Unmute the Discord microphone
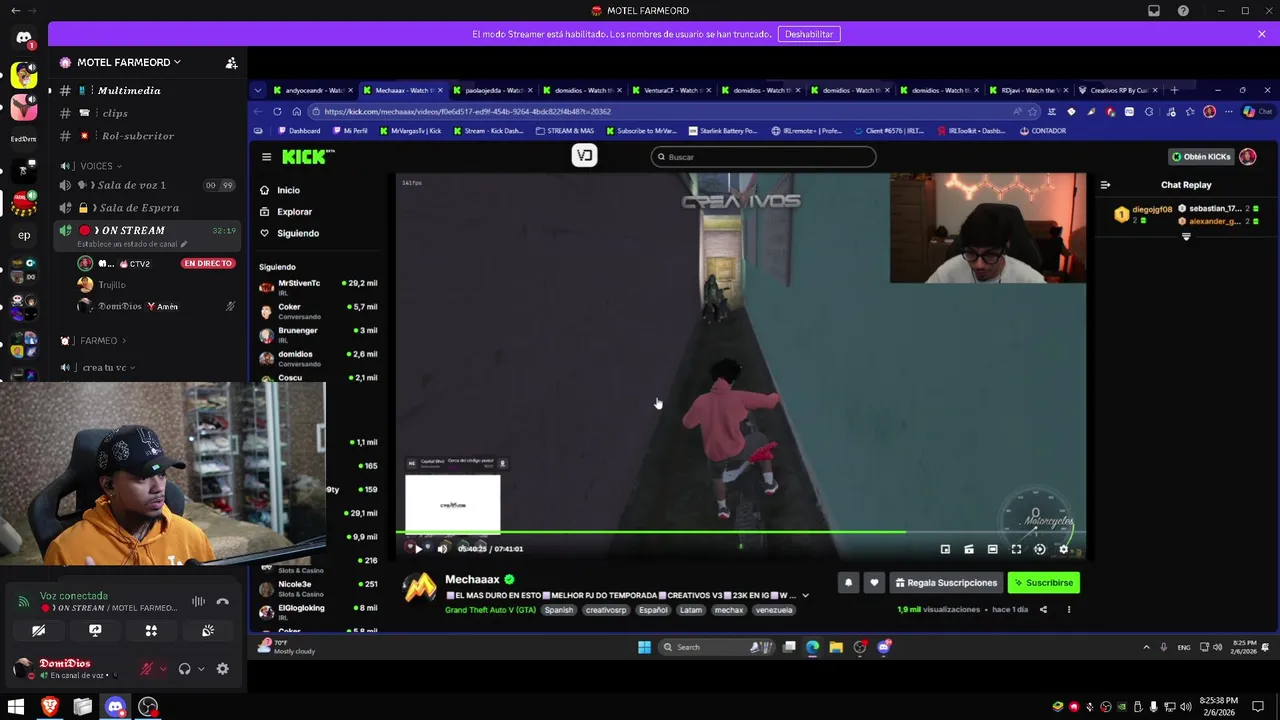 (x=147, y=669)
